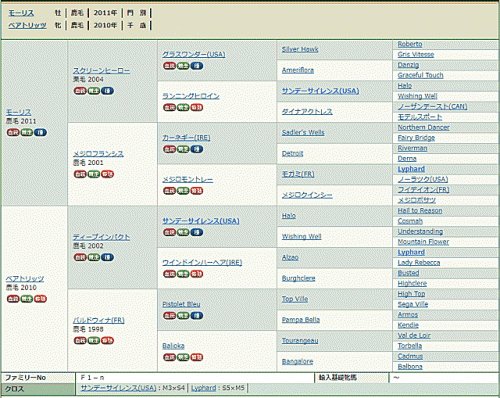Open the Detroit link
Image resolution: width=500 pixels, height=398 pixels.
292,153
